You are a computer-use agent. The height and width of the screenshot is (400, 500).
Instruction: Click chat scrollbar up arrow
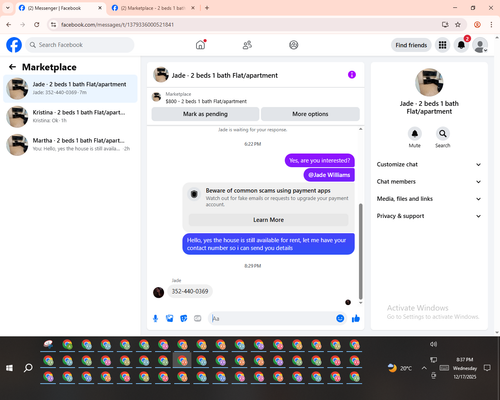coord(360,129)
